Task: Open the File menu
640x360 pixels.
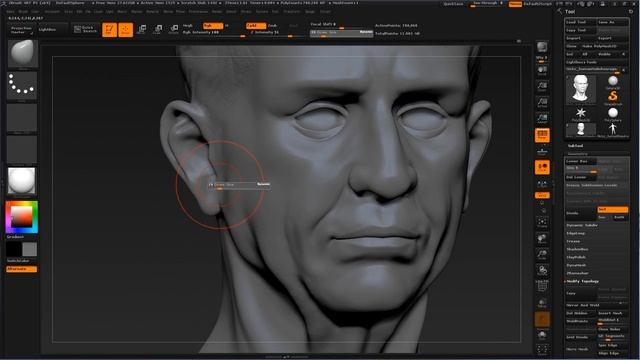Action: click(88, 12)
